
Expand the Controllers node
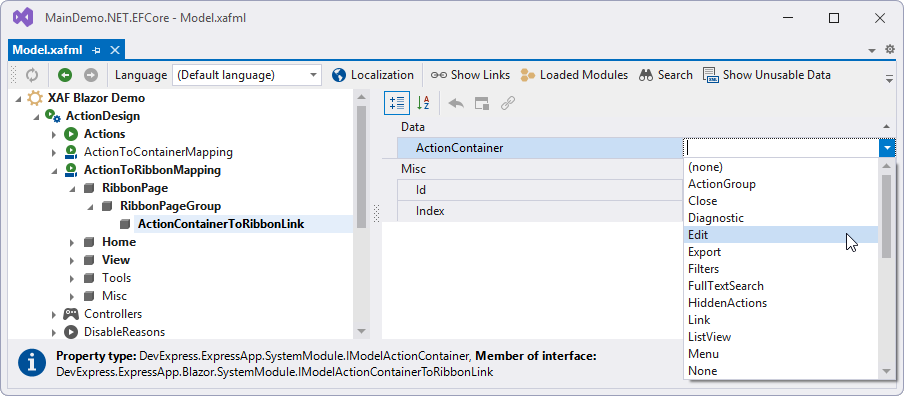[54, 315]
